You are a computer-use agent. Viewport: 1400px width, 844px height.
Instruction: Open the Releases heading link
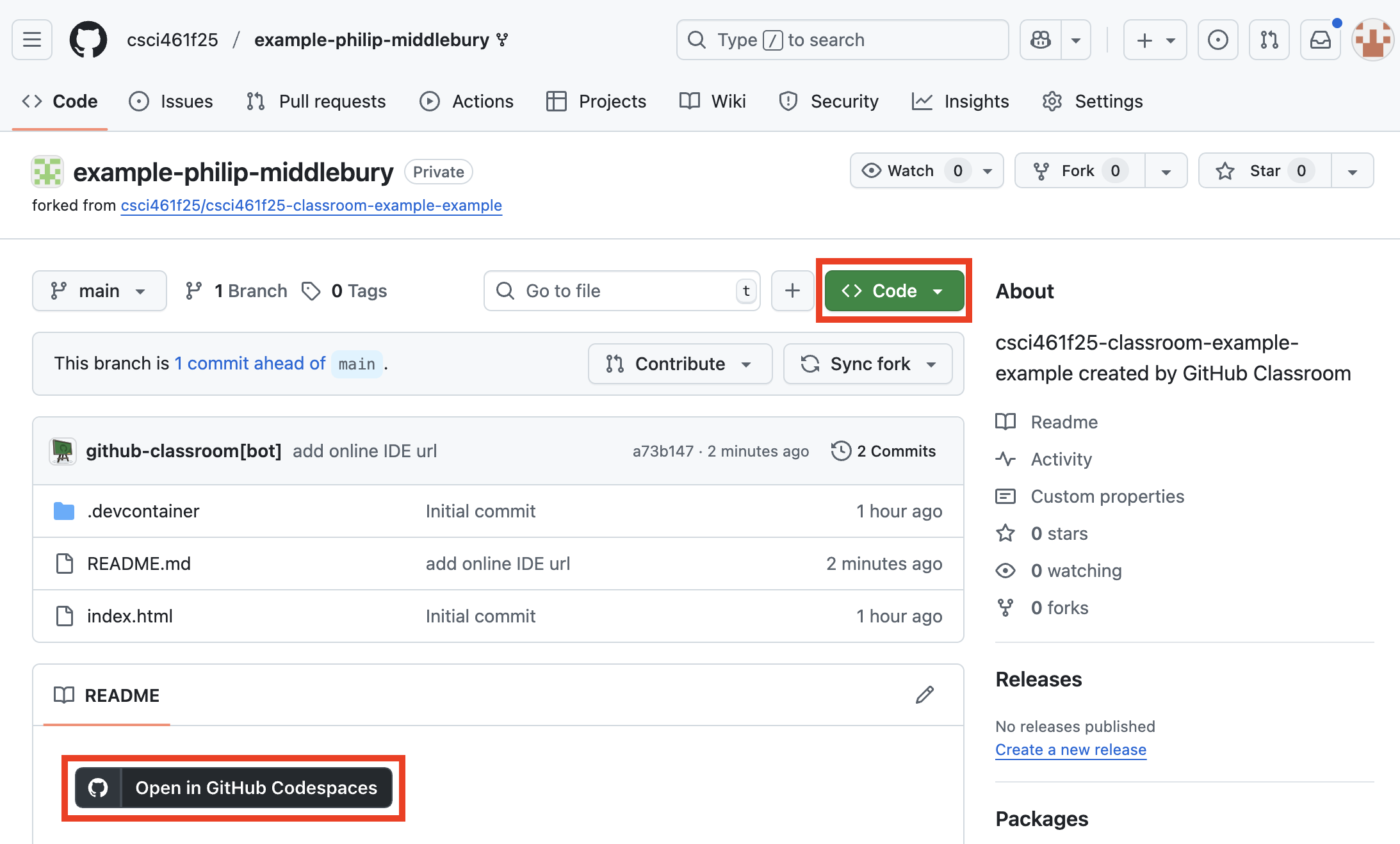1039,679
